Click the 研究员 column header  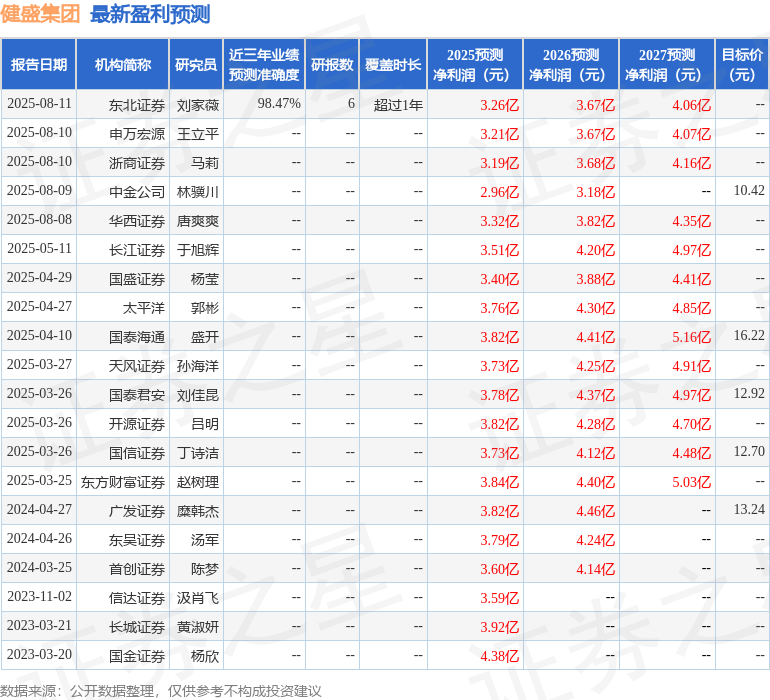pos(196,65)
